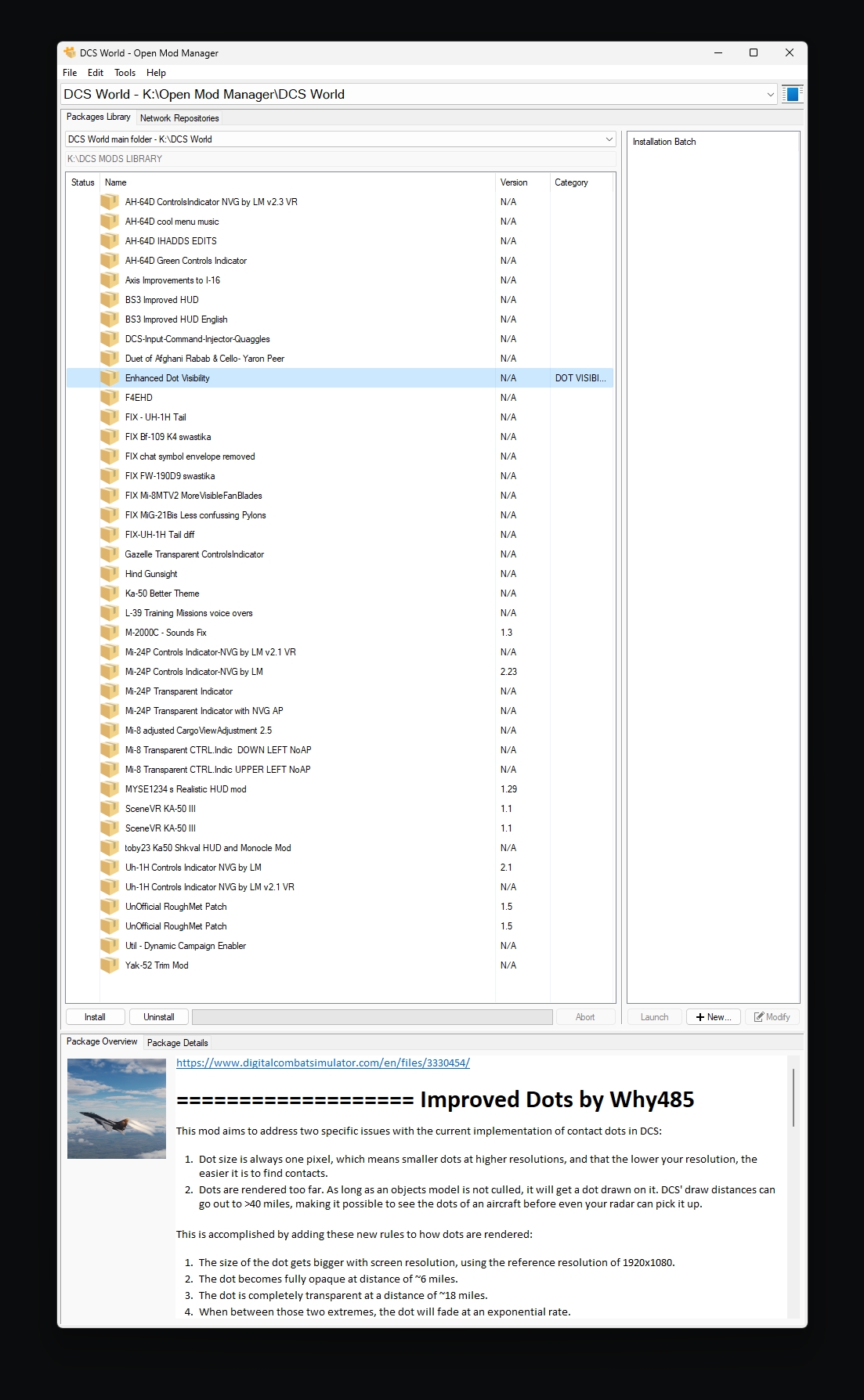The image size is (864, 1400).
Task: Click the package icon of Mi-24P Transparent Indicator
Action: click(110, 691)
